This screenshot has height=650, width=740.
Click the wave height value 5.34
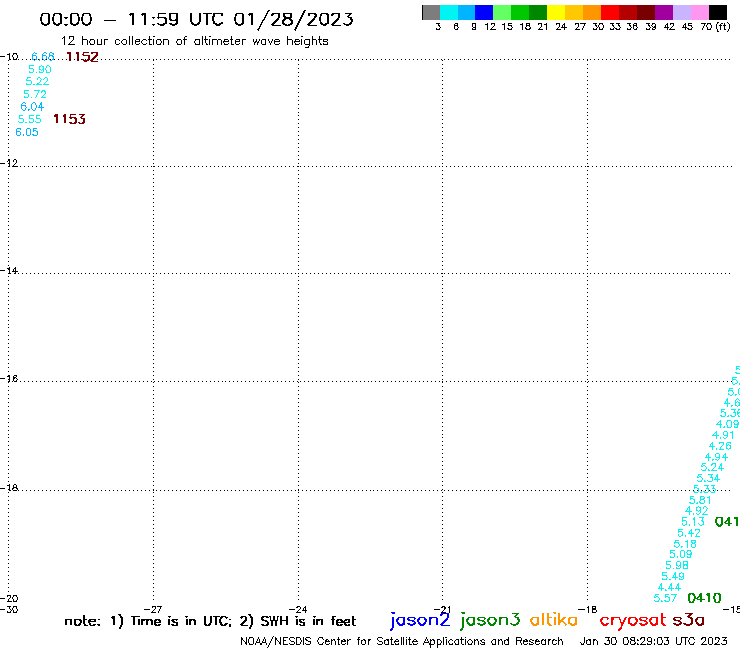tap(708, 478)
